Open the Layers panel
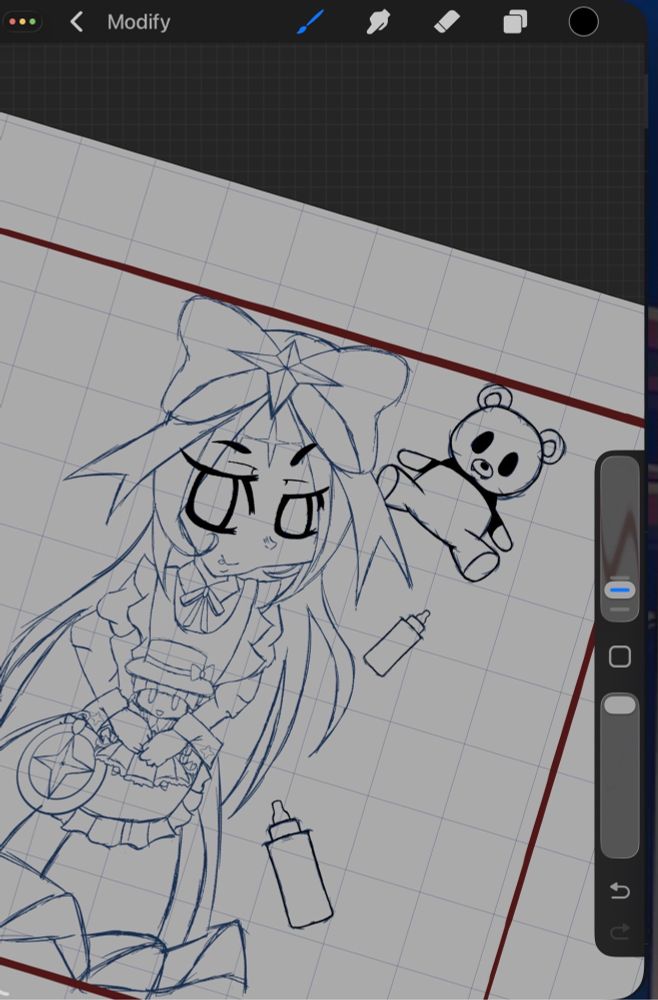The height and width of the screenshot is (1000, 658). [515, 22]
